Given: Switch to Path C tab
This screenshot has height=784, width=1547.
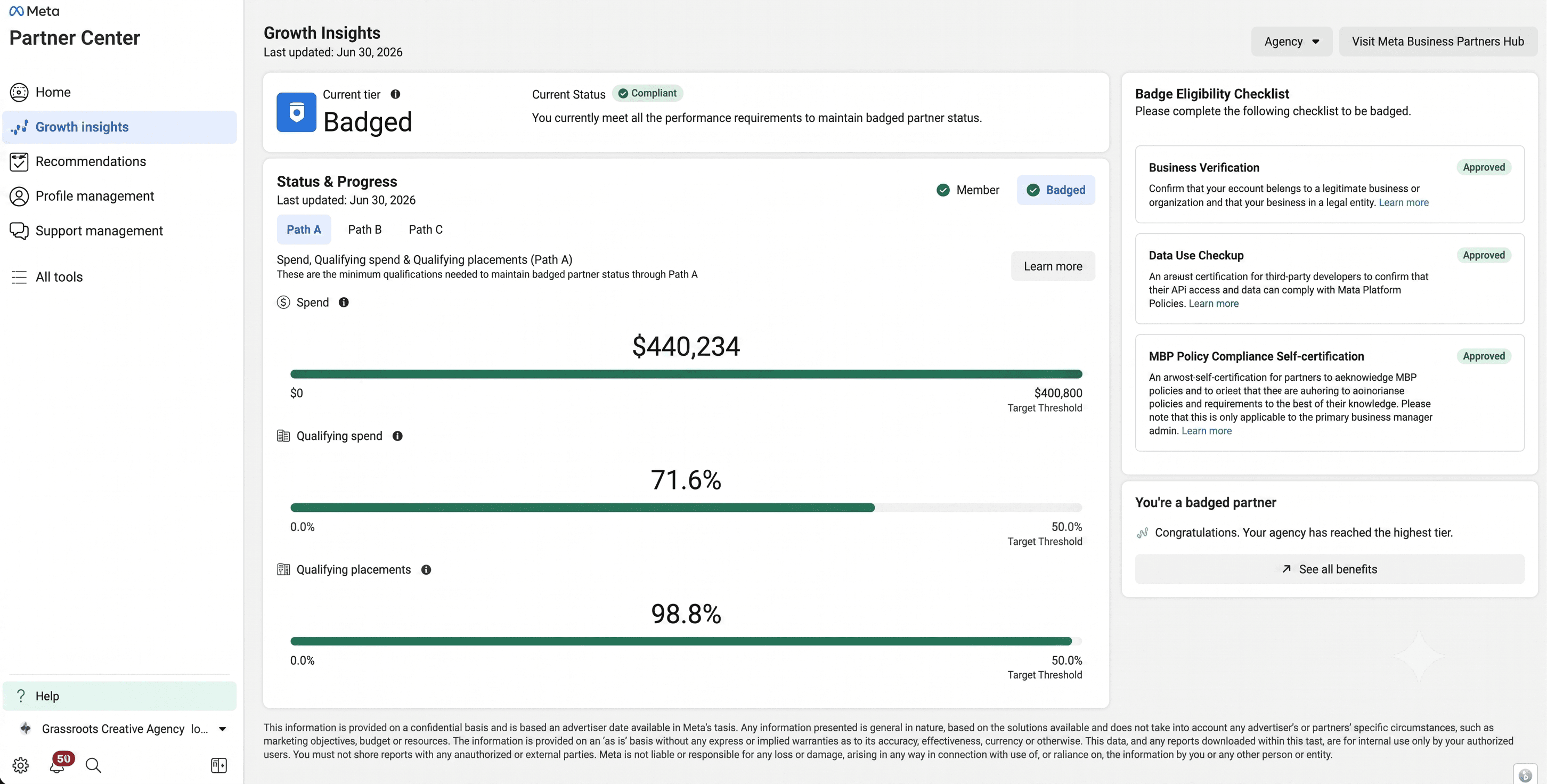Looking at the screenshot, I should [425, 230].
